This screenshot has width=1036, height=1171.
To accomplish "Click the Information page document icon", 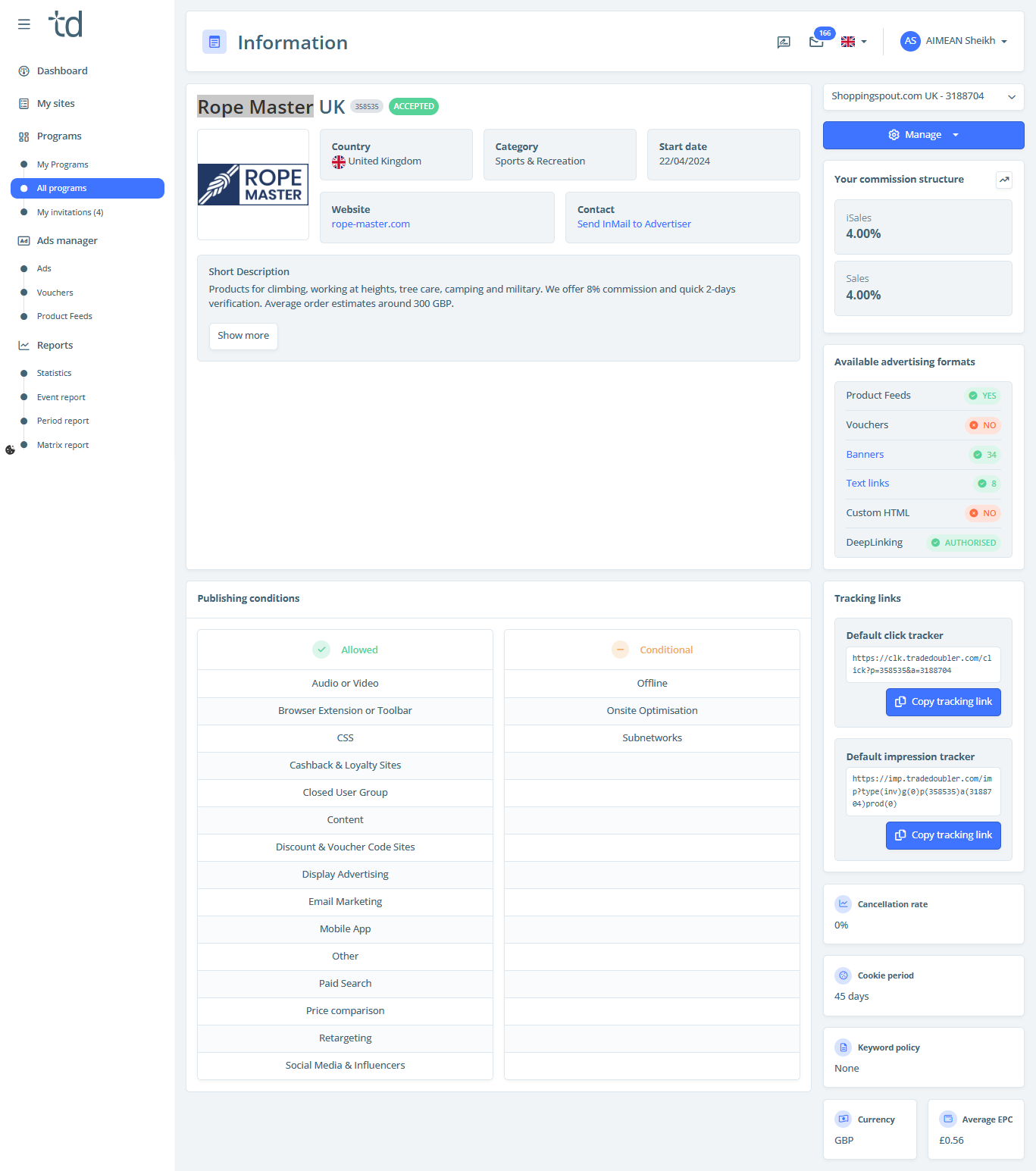I will tap(214, 42).
